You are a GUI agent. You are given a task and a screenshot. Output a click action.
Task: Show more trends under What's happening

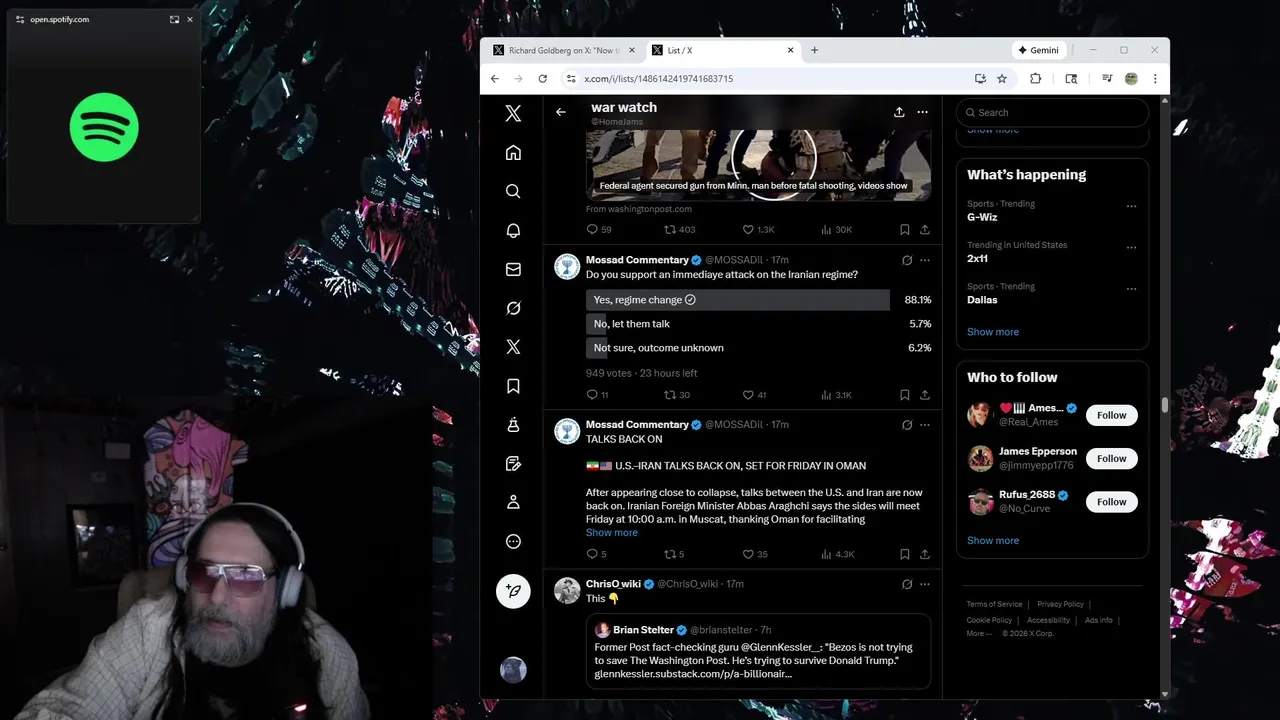[993, 332]
